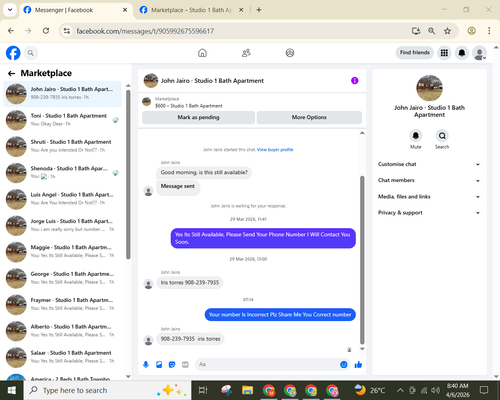500x400 pixels.
Task: Open the Windows notification center icon
Action: pyautogui.click(x=484, y=390)
